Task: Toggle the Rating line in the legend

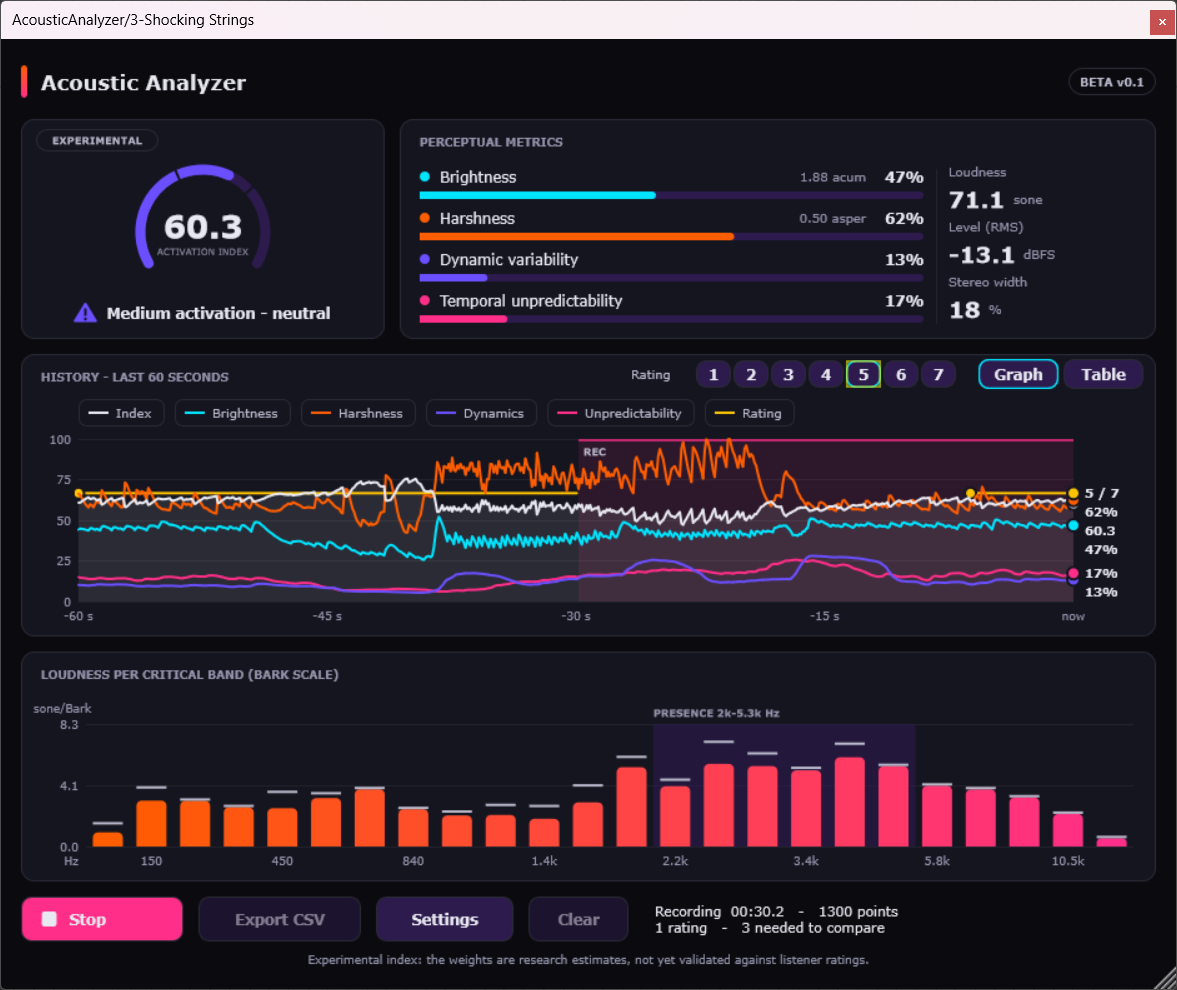Action: pos(749,414)
